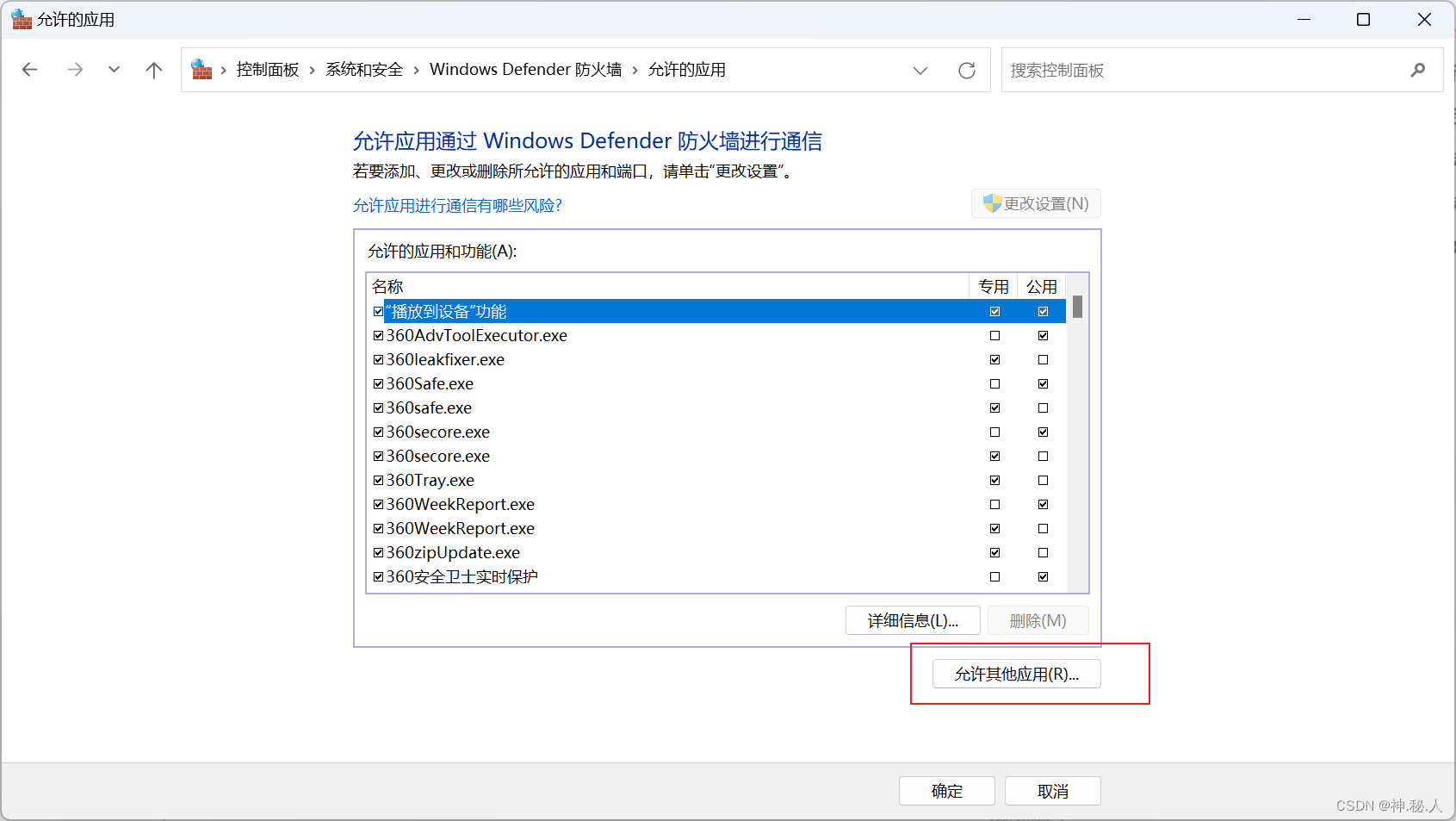Expand the address bar history dropdown
The width and height of the screenshot is (1456, 821).
click(920, 71)
